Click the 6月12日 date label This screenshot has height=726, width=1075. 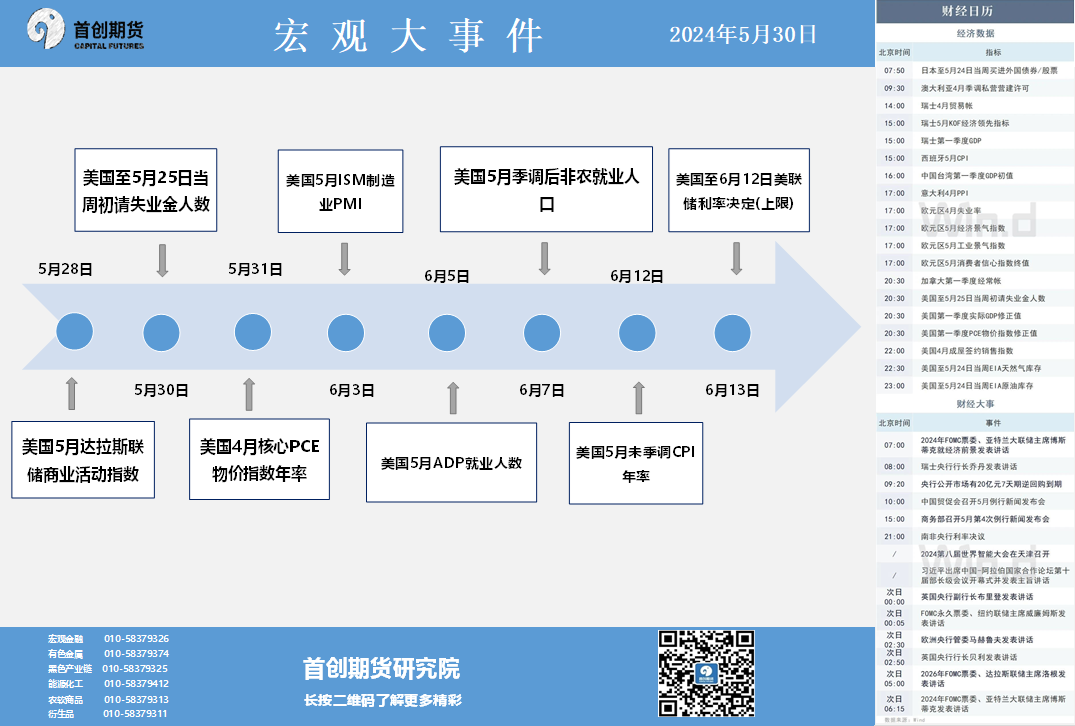coord(637,276)
